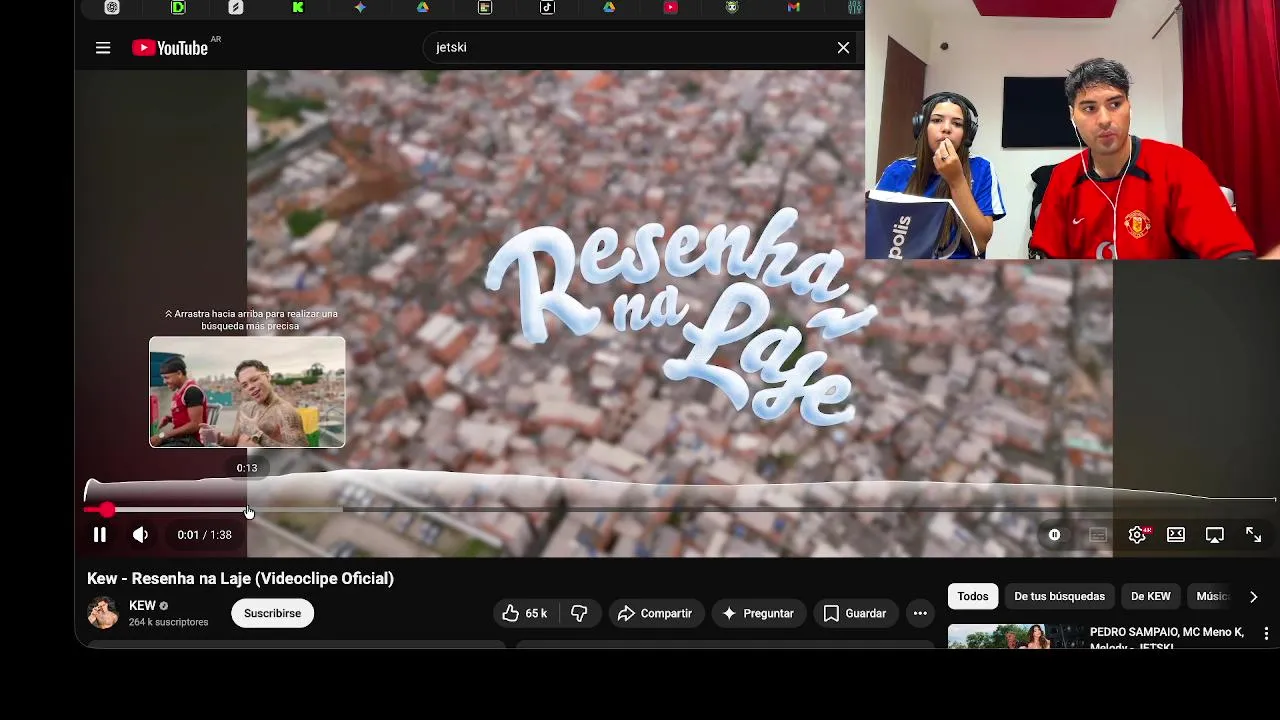
Task: Open the first Google Drive bookmark
Action: pyautogui.click(x=423, y=7)
